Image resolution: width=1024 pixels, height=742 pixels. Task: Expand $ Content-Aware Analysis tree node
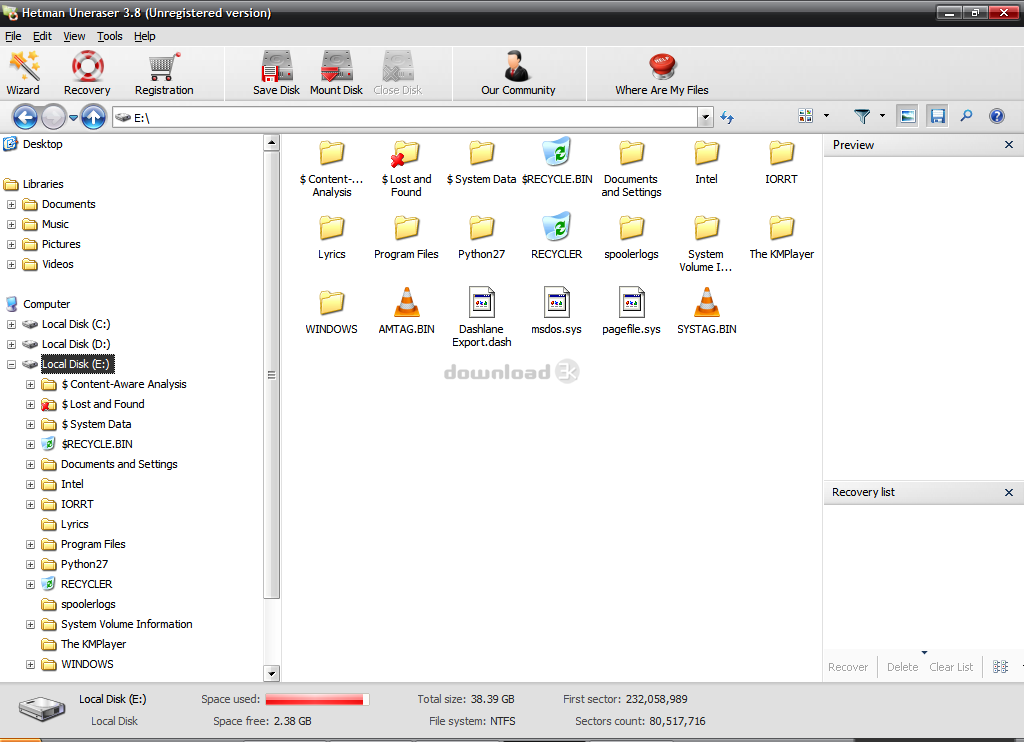pos(30,385)
